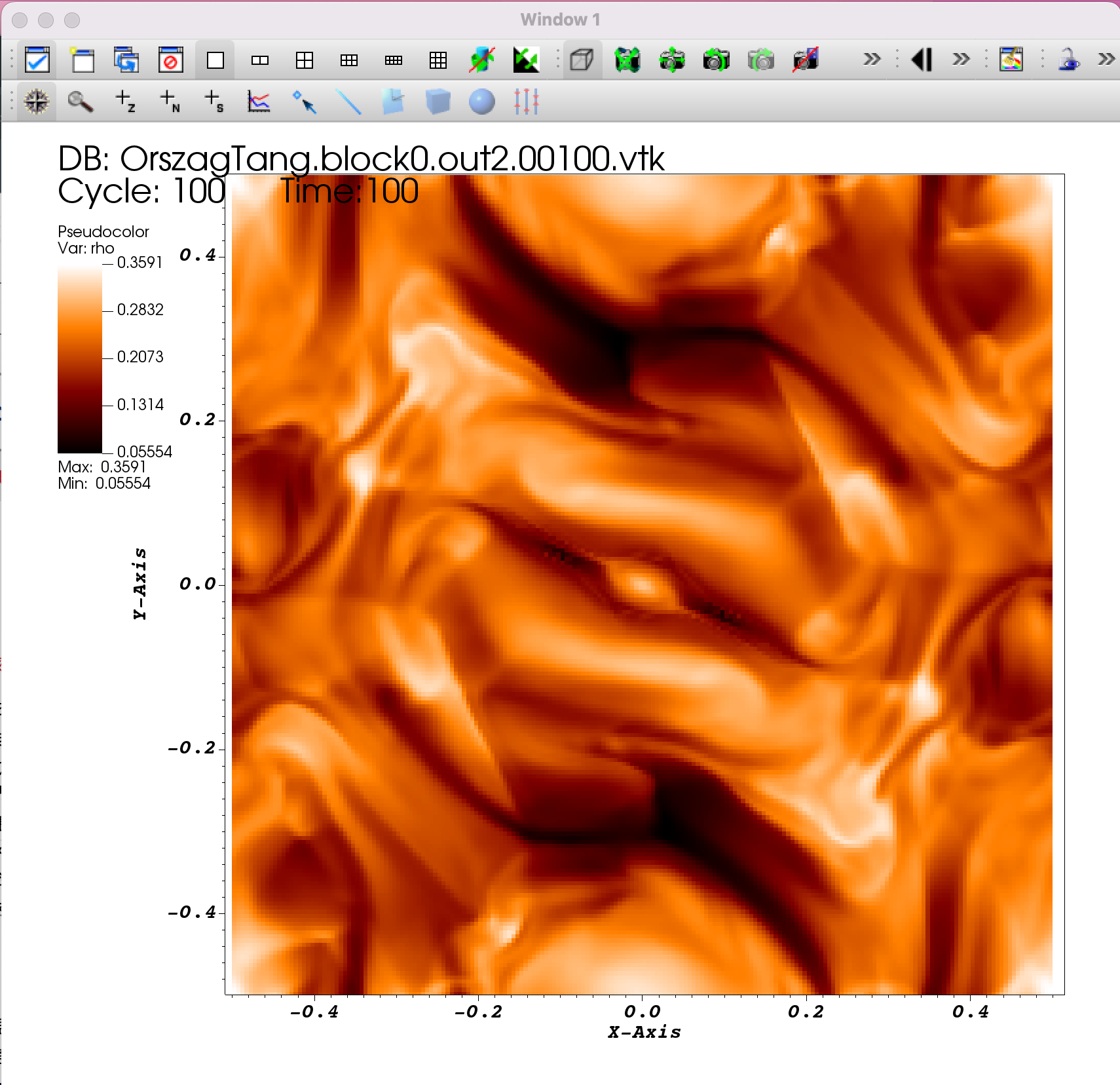This screenshot has height=1085, width=1120.
Task: Recenter the view using four-arrow camera
Action: tap(672, 60)
